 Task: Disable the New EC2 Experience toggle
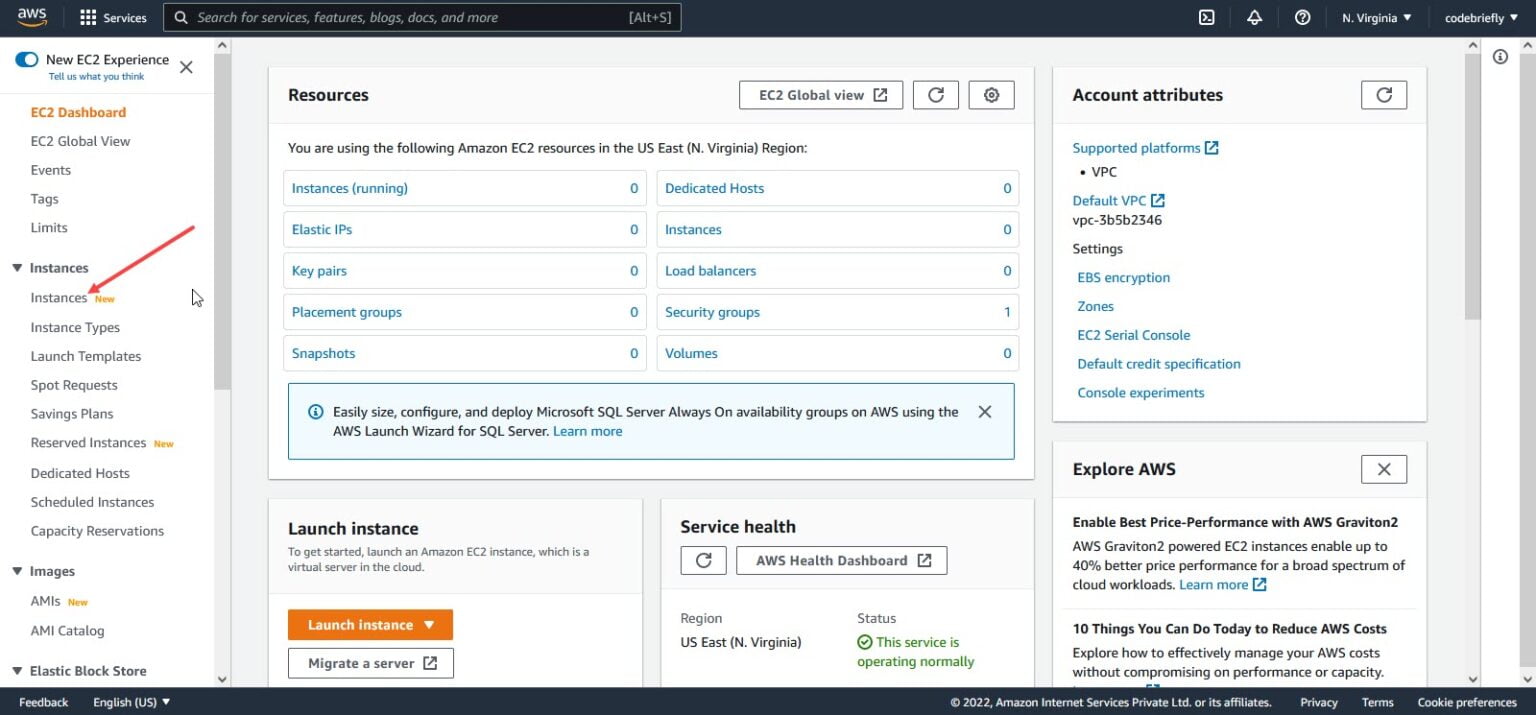point(27,60)
